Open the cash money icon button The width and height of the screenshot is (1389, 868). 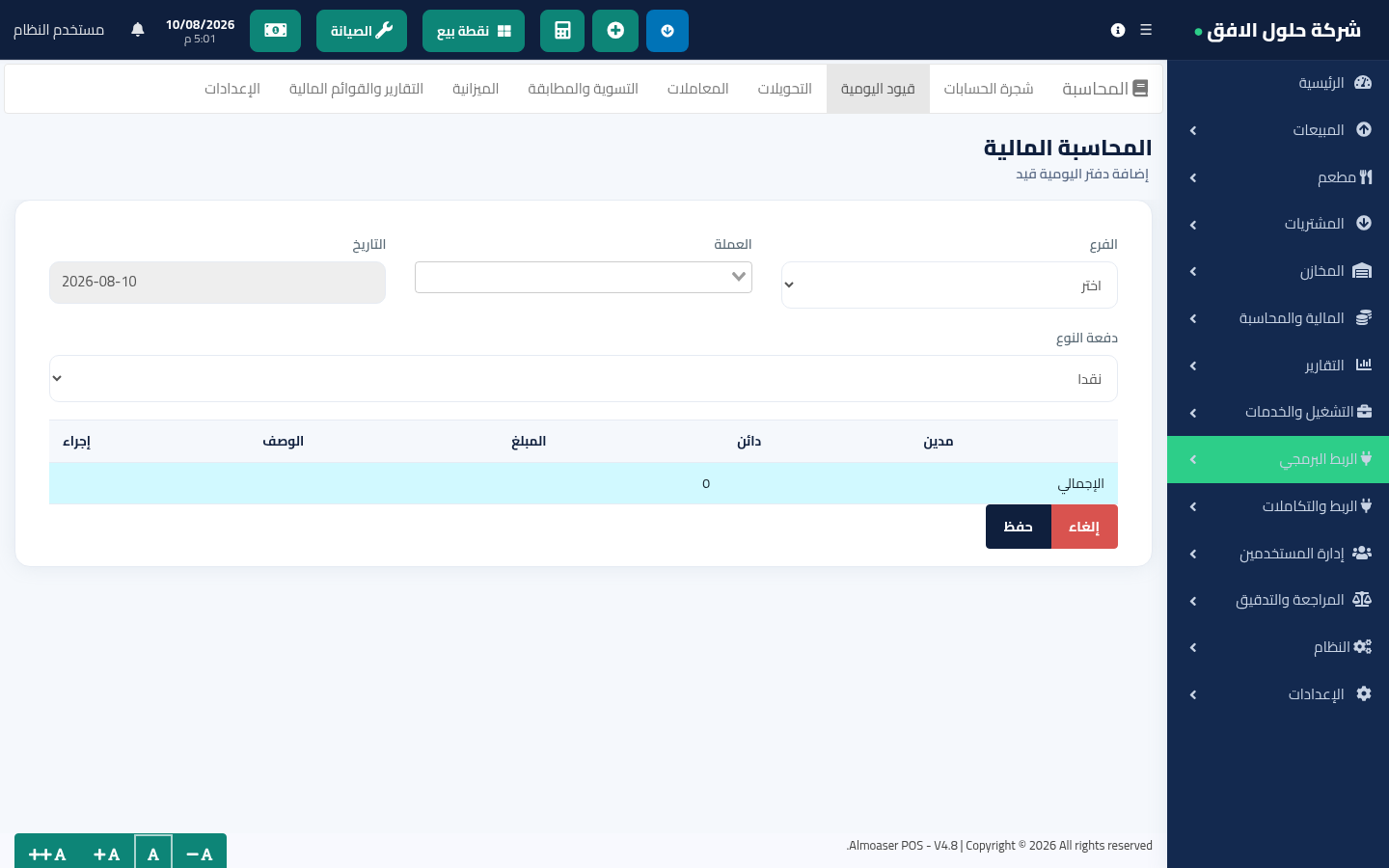click(x=275, y=31)
